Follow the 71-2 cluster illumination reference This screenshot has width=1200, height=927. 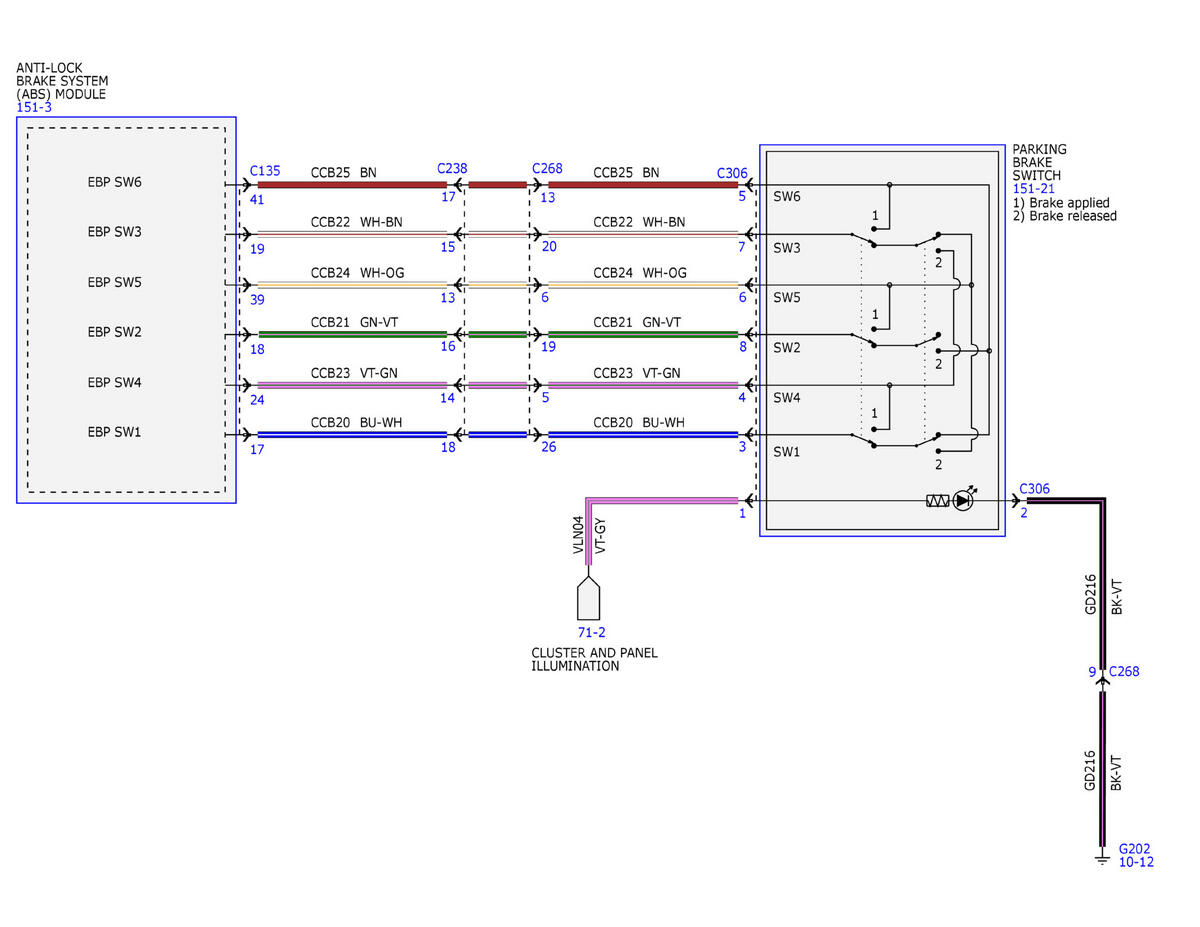click(591, 633)
